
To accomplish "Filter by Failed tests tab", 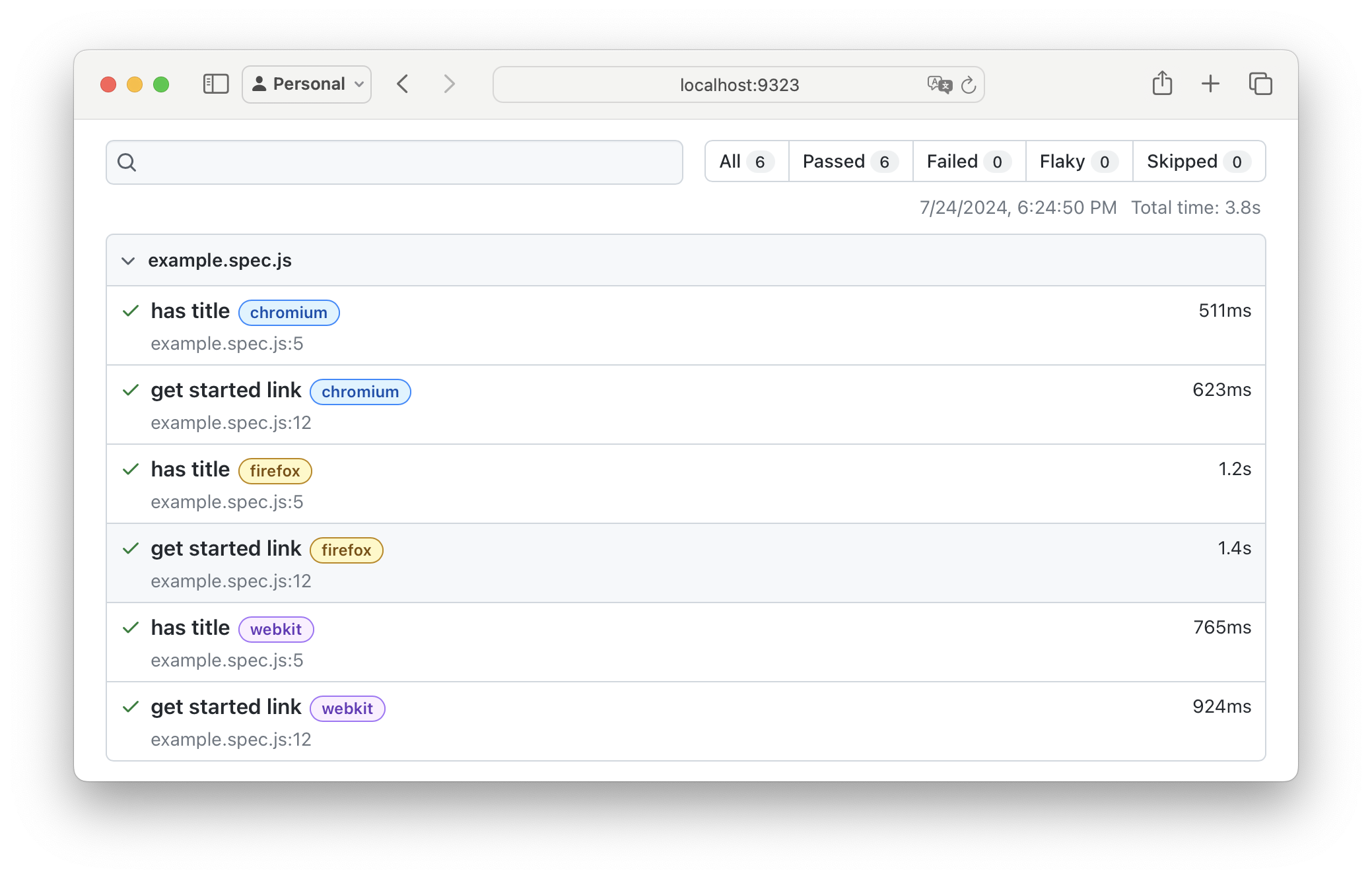I will [x=968, y=162].
